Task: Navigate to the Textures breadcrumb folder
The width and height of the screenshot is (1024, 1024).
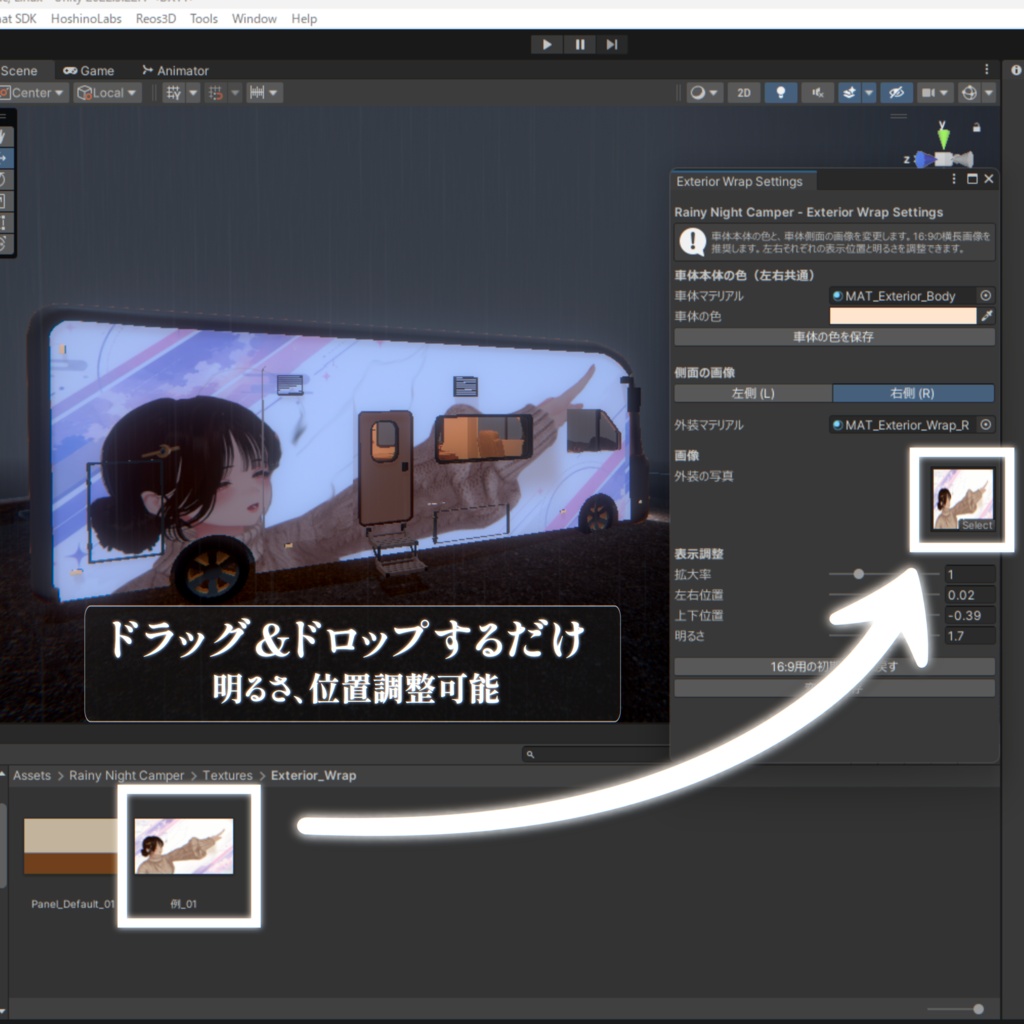Action: coord(227,775)
